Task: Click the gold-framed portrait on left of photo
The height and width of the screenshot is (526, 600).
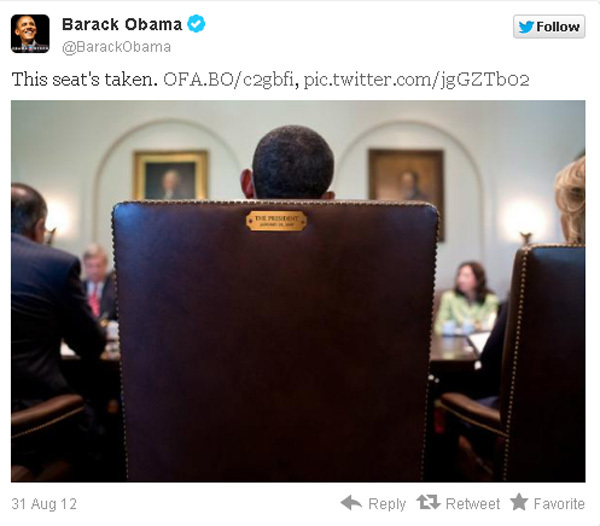Action: 170,175
